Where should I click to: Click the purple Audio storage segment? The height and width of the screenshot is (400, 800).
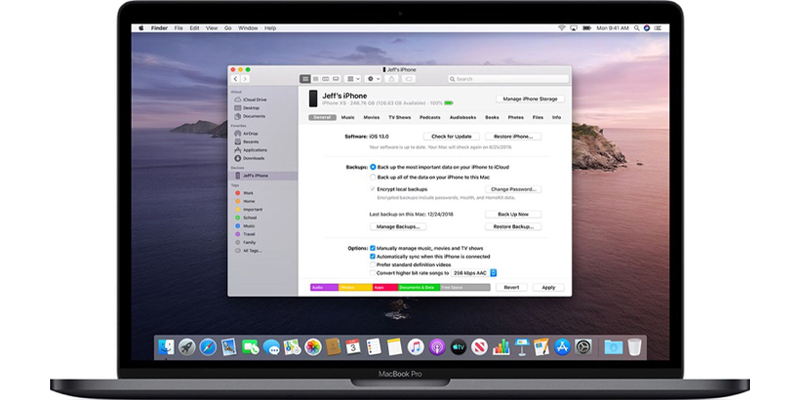[324, 288]
